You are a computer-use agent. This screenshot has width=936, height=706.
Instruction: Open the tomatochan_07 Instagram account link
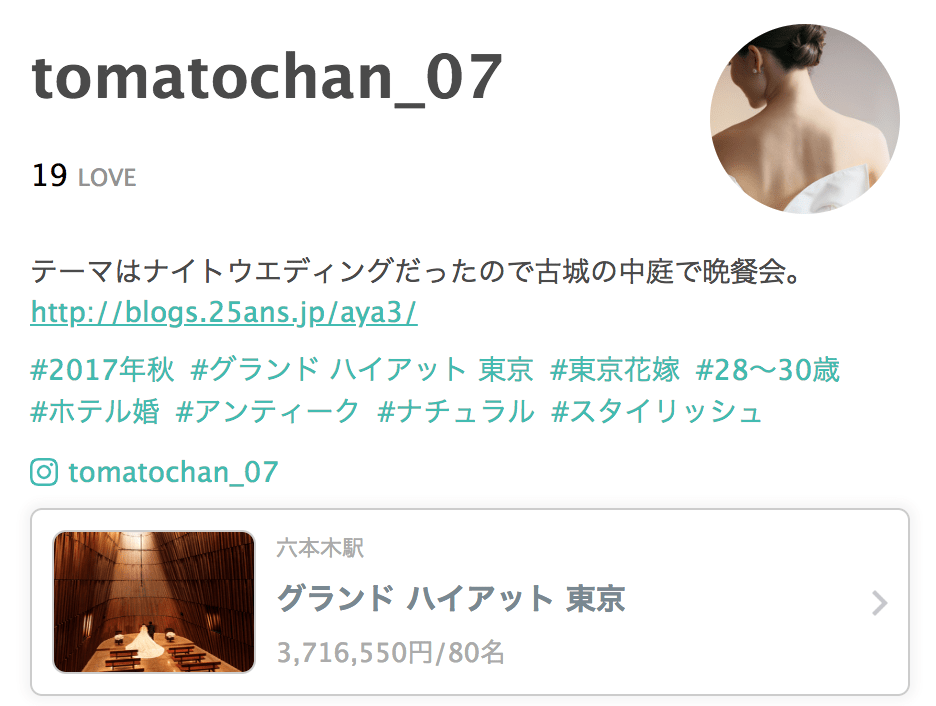click(173, 472)
